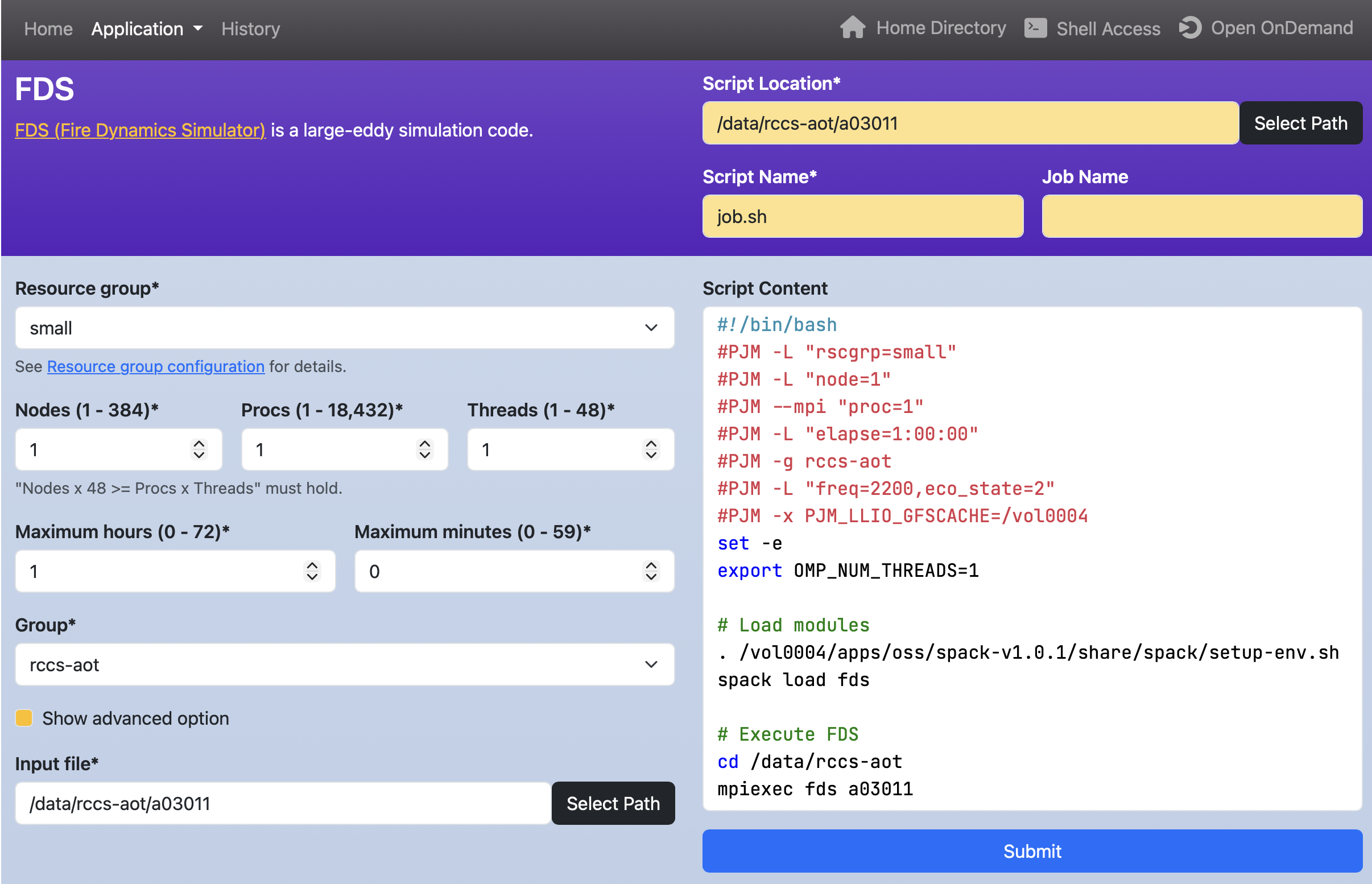
Task: Submit the job script
Action: click(x=1032, y=850)
